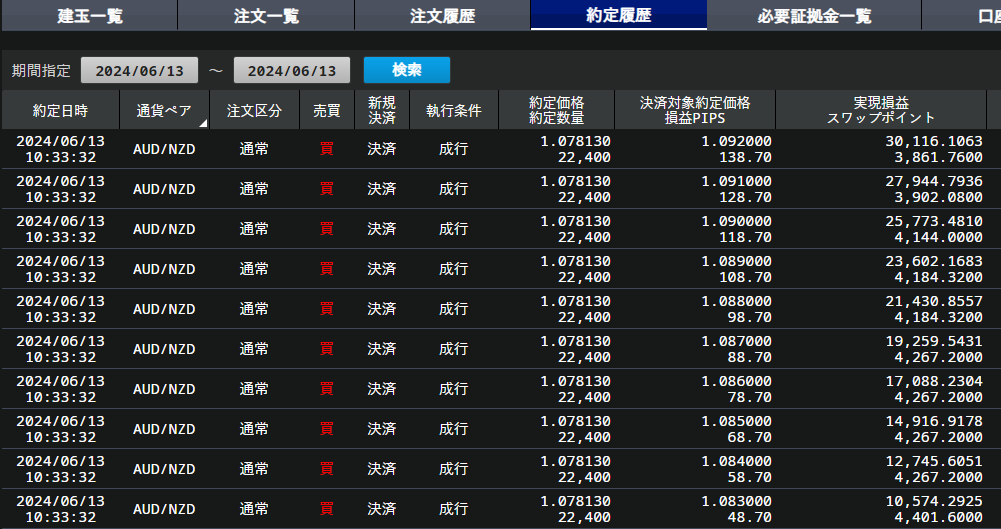Select the realized profit value 12,745.6051
1001x529 pixels.
click(x=933, y=461)
